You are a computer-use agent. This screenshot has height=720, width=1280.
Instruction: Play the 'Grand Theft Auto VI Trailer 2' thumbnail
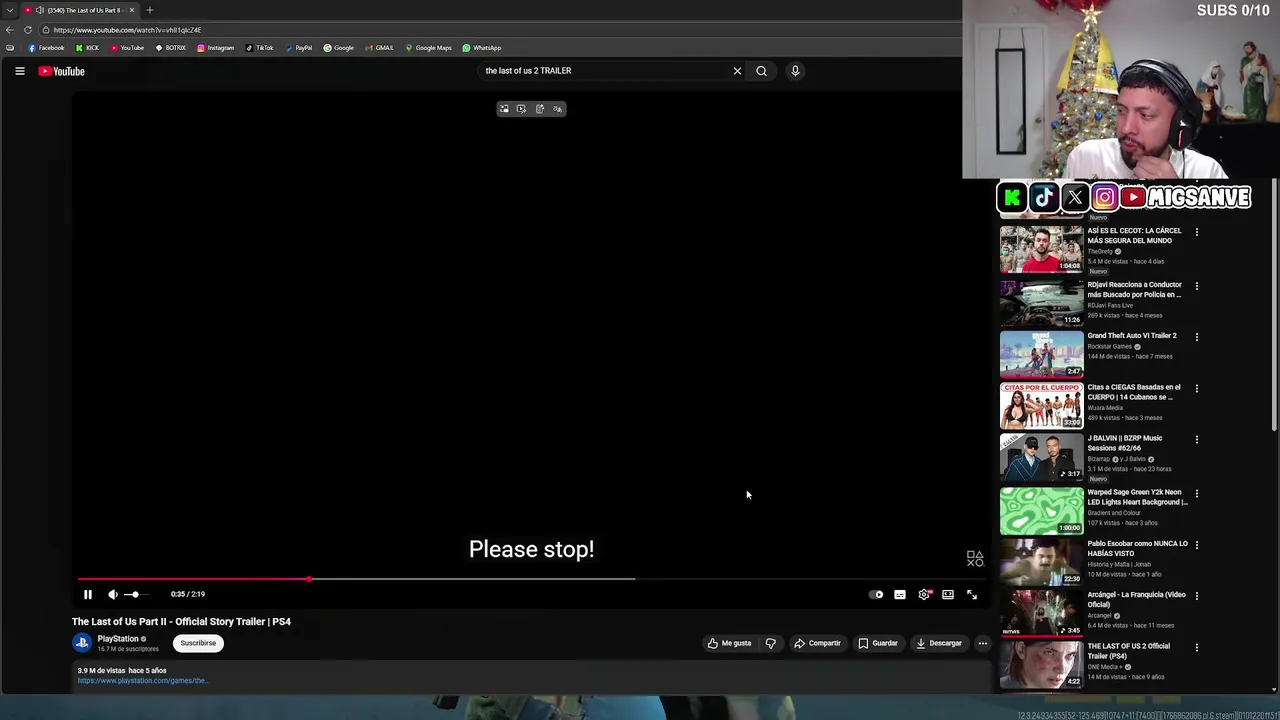pos(1041,354)
